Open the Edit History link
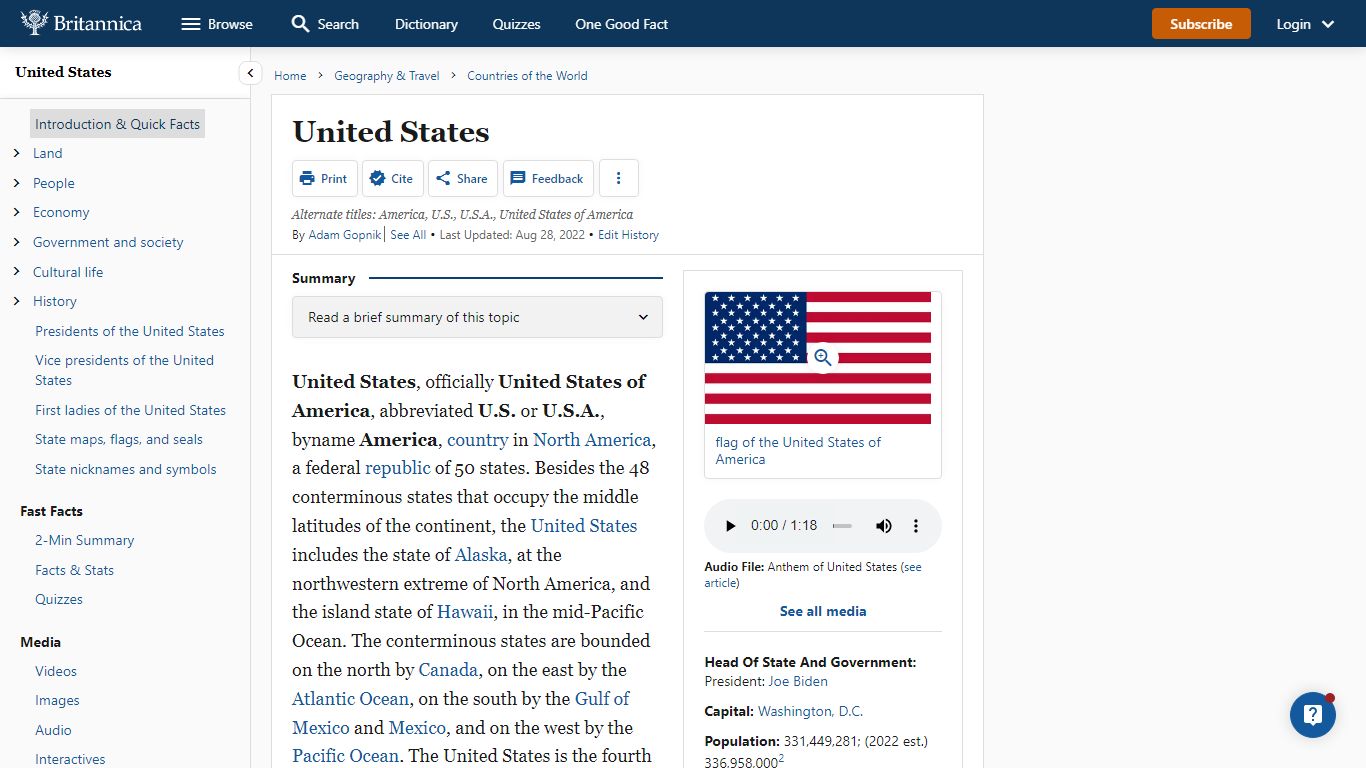The image size is (1366, 768). pos(628,235)
